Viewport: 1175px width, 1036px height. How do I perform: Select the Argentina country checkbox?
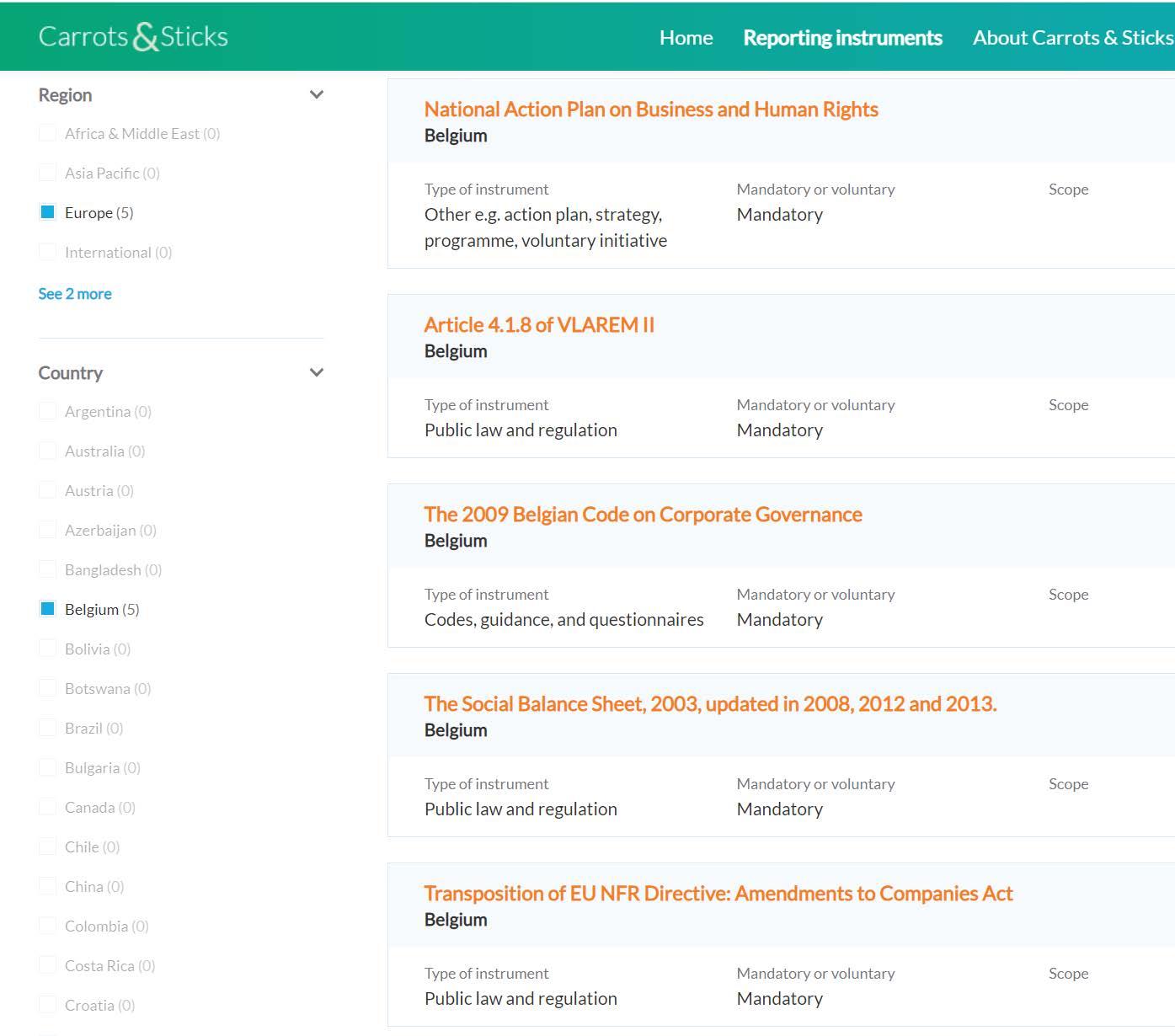48,411
